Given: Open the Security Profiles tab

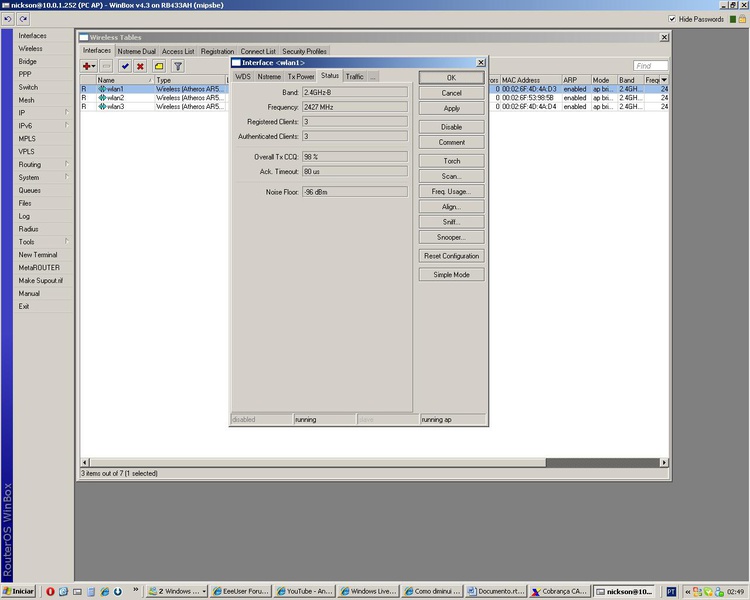Looking at the screenshot, I should (x=304, y=51).
